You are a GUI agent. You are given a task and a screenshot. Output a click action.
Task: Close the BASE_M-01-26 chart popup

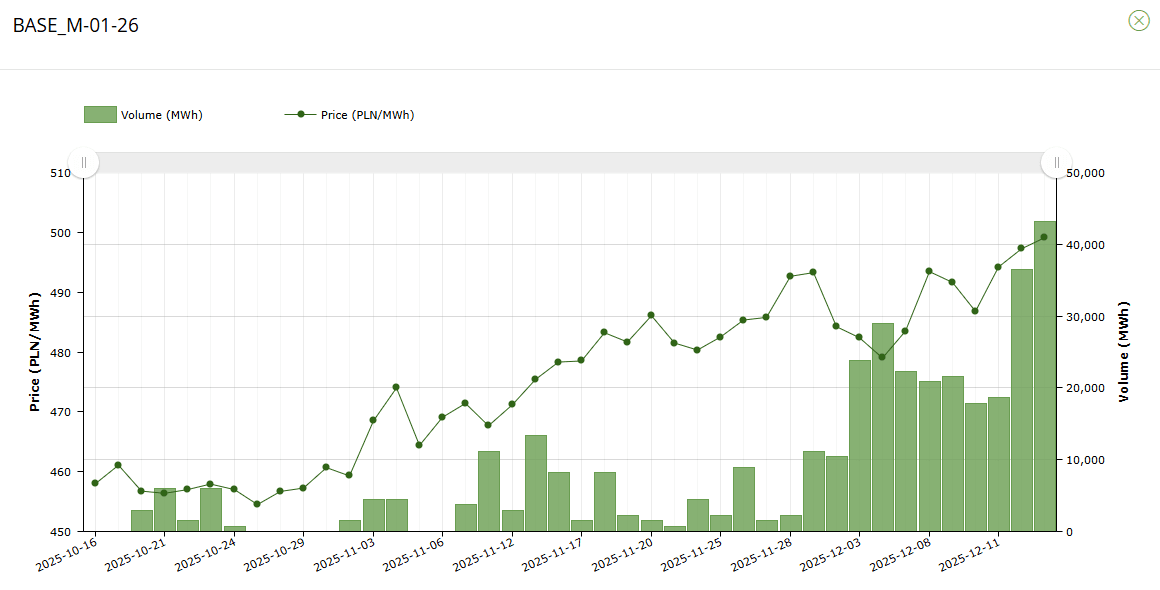click(1138, 20)
